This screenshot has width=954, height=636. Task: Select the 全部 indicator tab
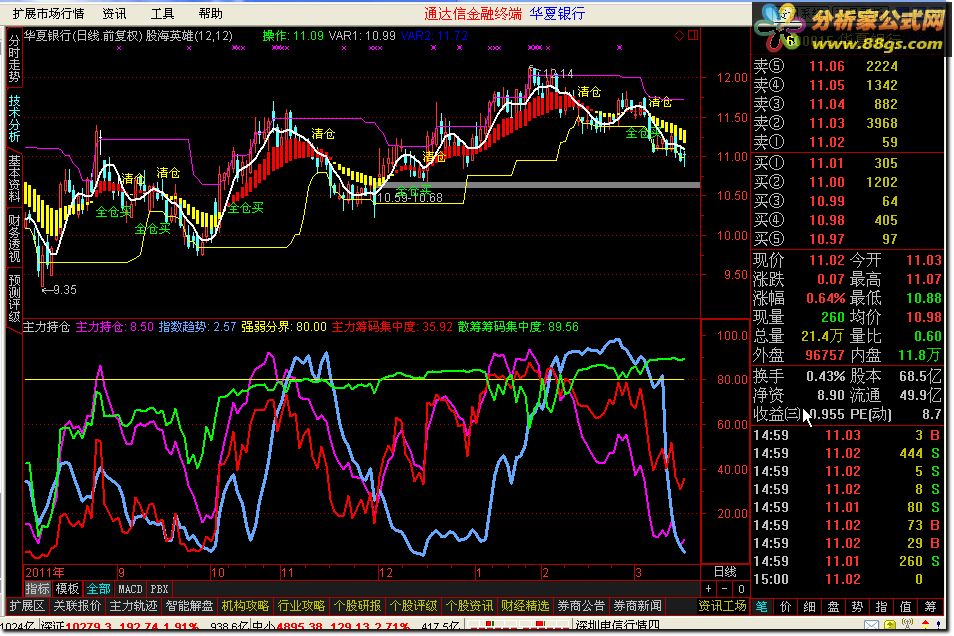click(x=98, y=589)
